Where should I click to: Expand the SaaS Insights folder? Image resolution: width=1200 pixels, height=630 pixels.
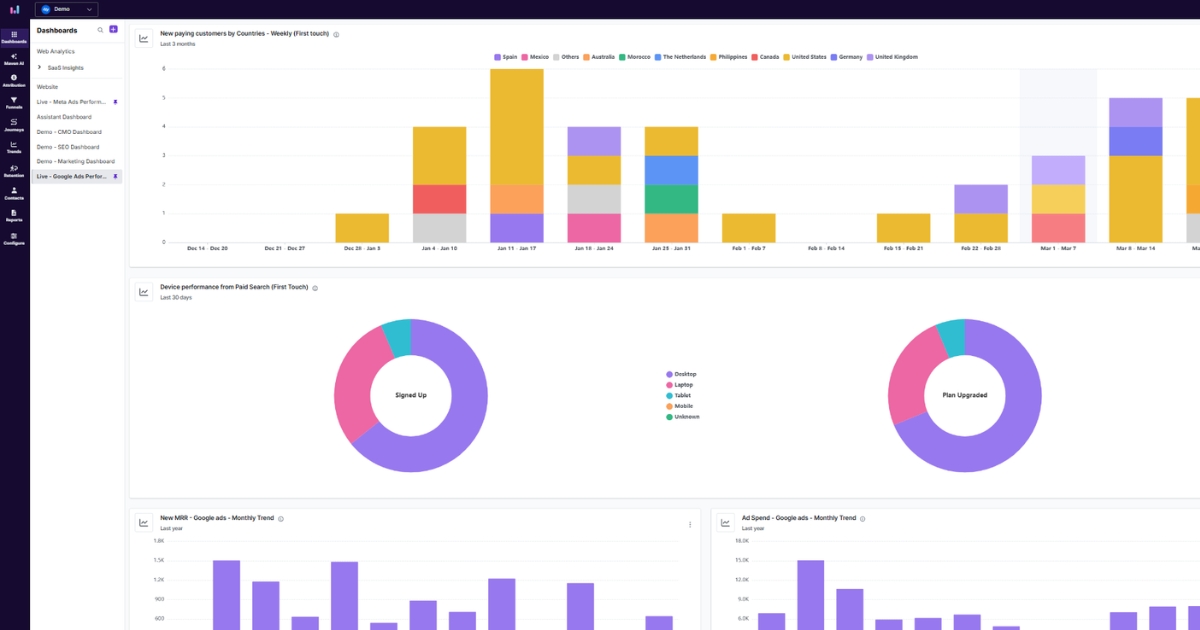tap(39, 68)
